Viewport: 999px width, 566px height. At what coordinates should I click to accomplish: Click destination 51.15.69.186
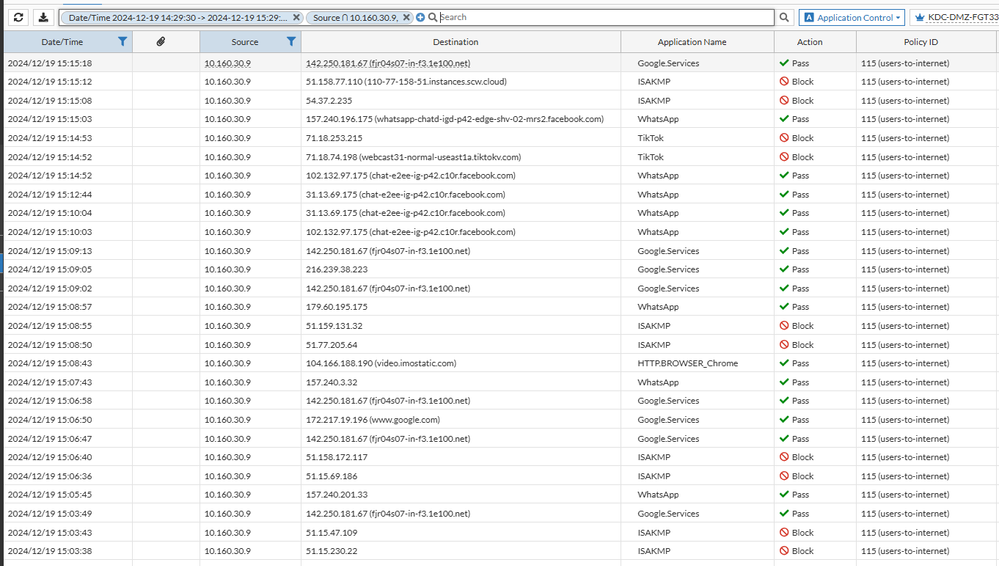point(331,476)
